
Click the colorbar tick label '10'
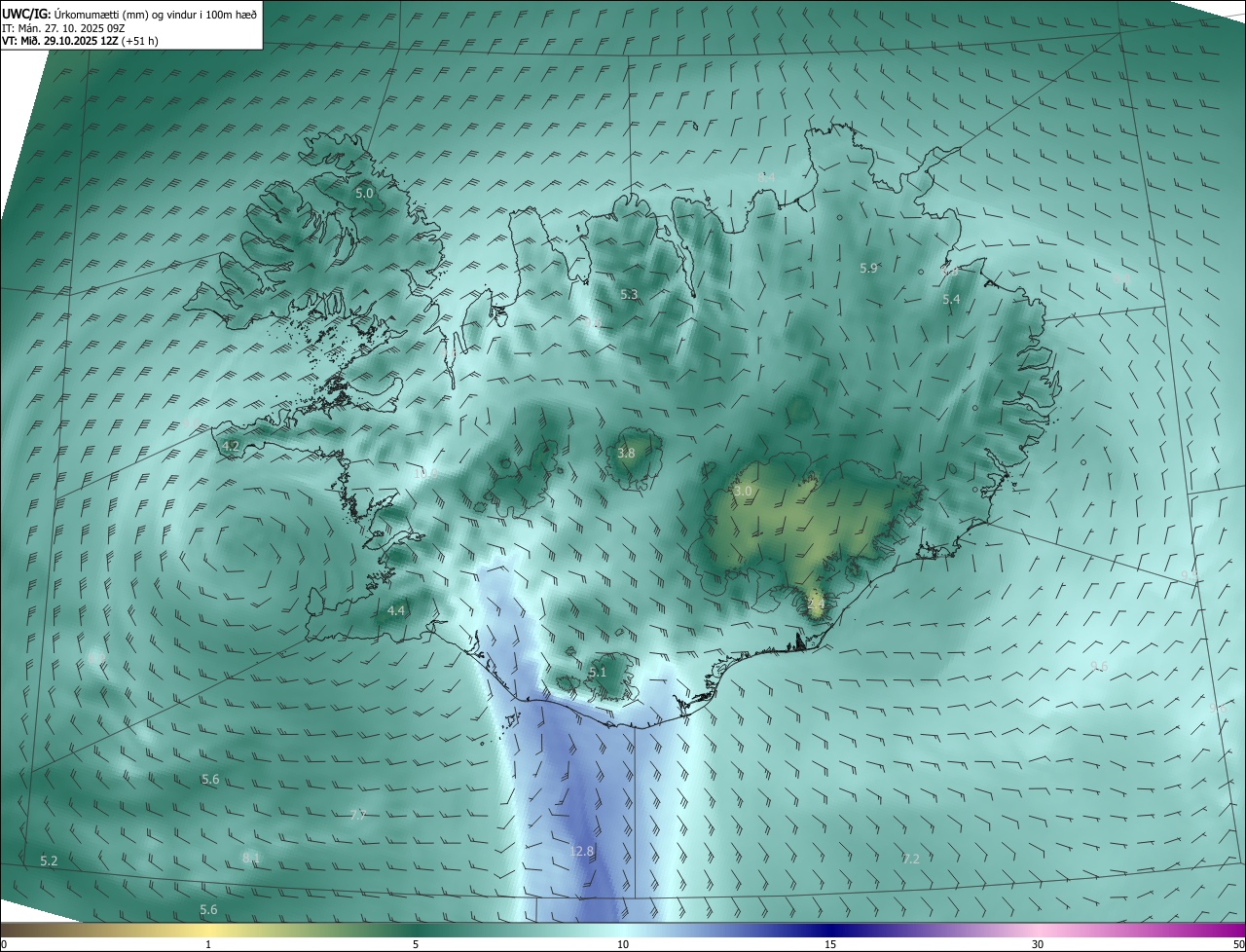[623, 944]
